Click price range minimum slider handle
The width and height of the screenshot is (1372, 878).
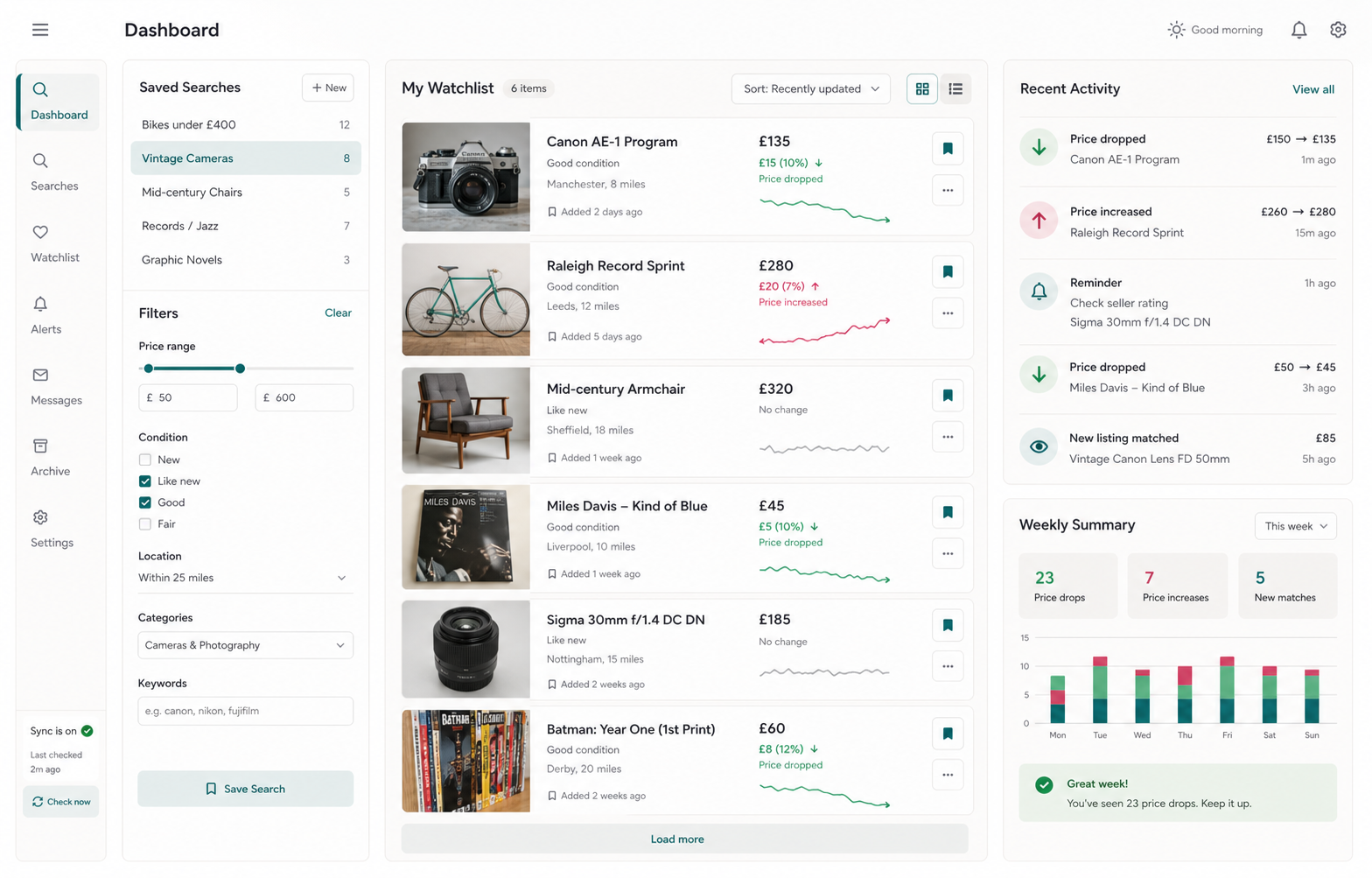pos(149,369)
